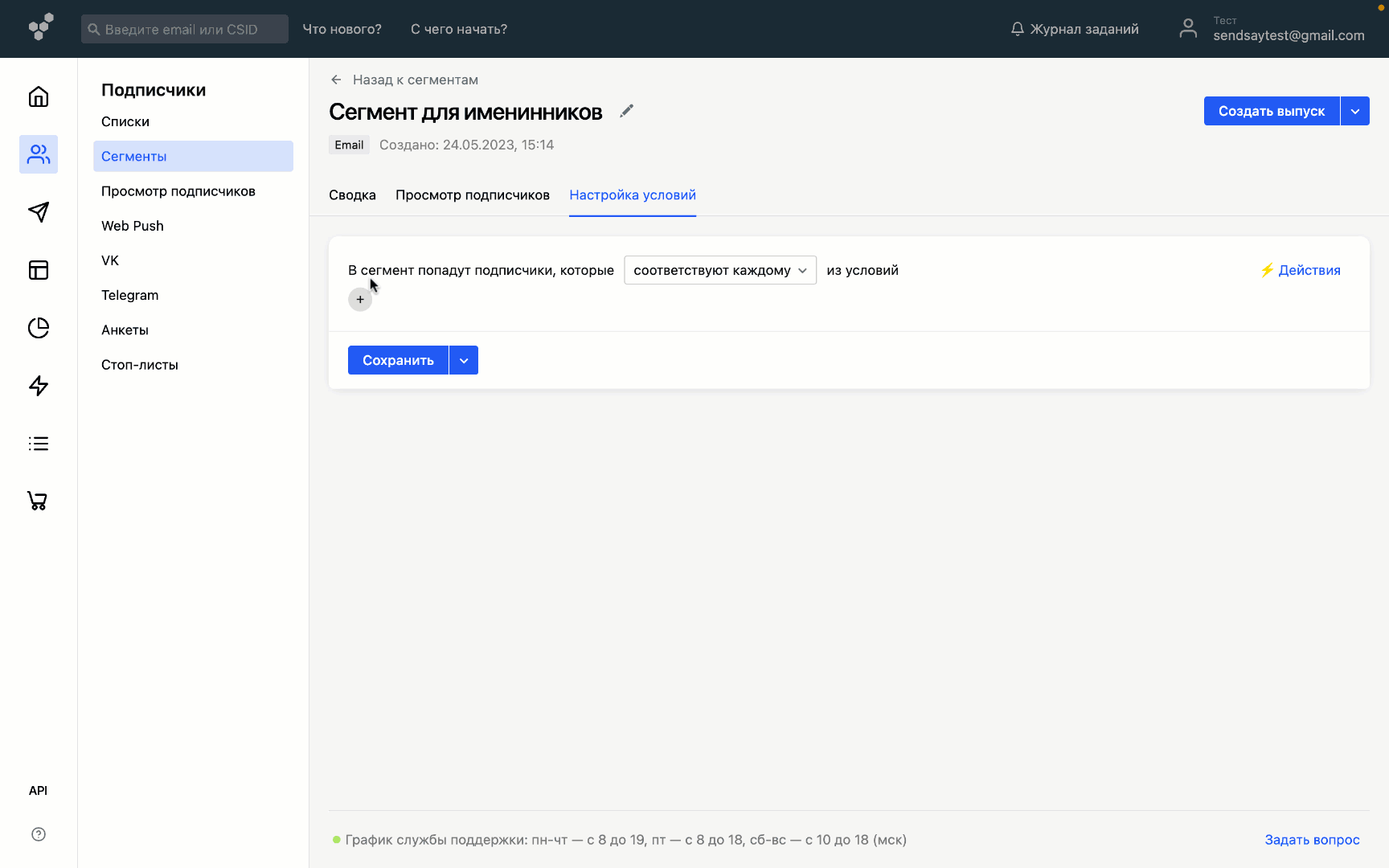Screen dimensions: 1389x868
Task: Click the email or CSID search field
Action: tap(185, 29)
